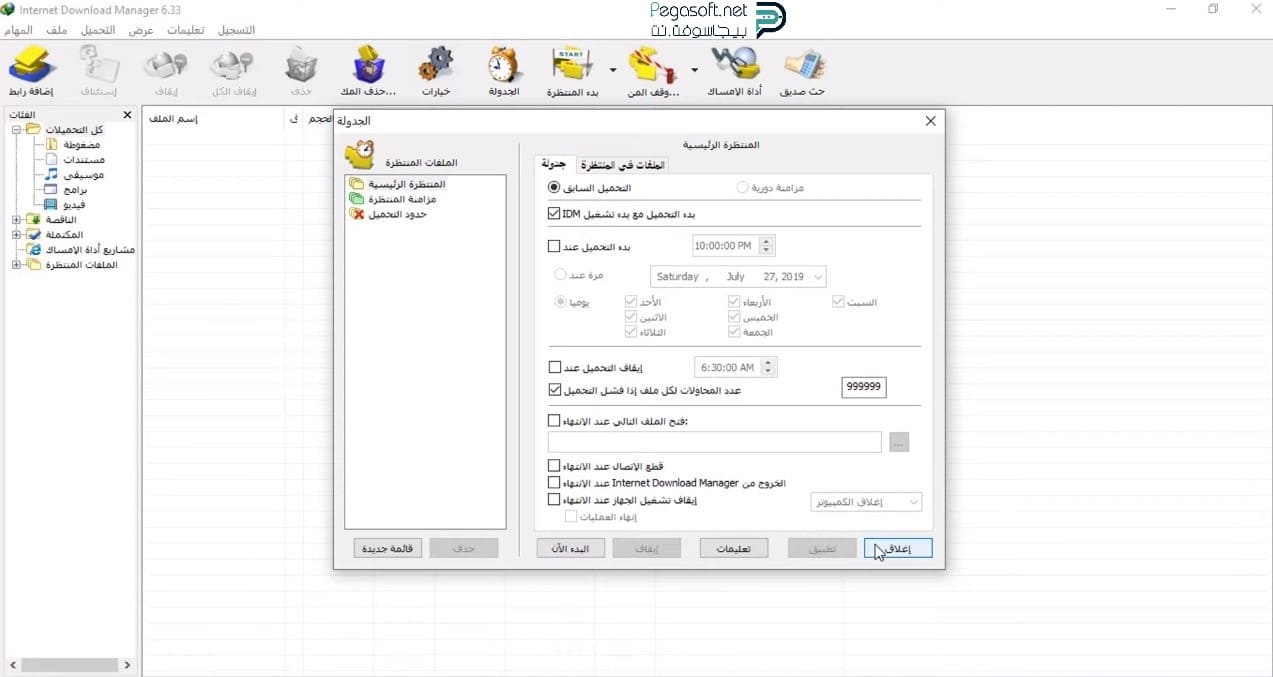Click the 10:00:00 PM start time spinner

[766, 246]
